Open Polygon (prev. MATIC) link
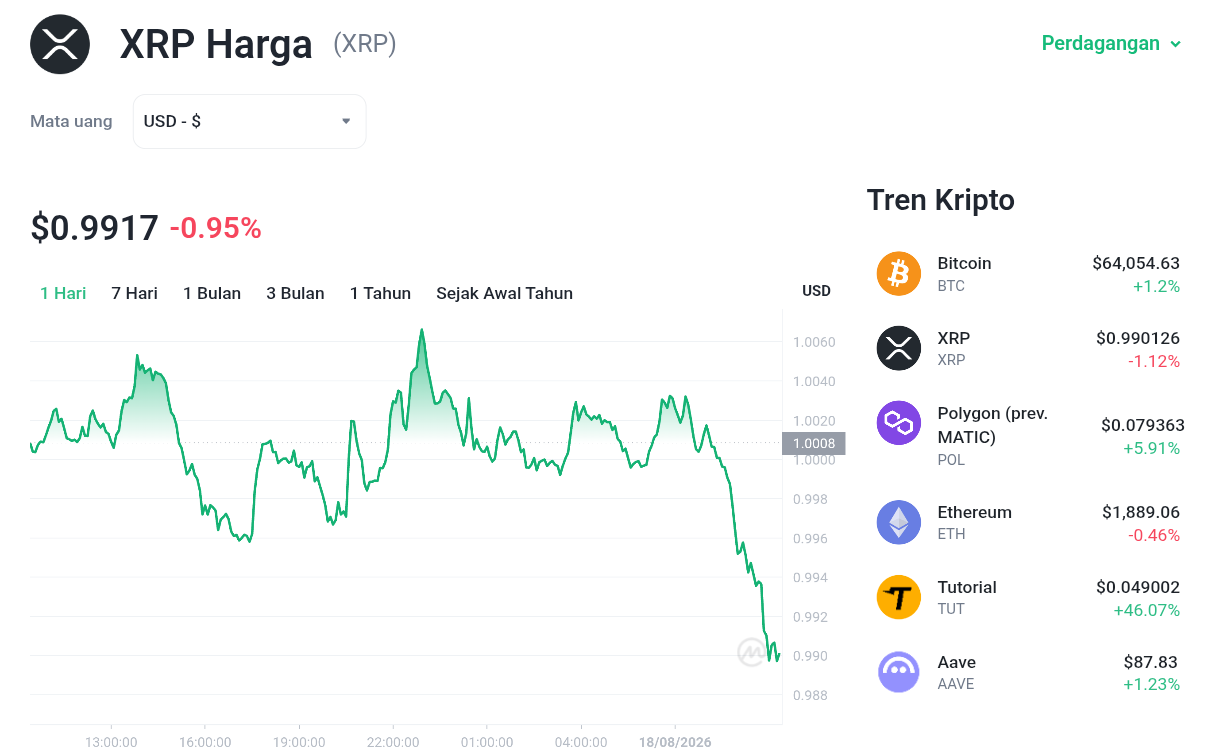 point(992,425)
